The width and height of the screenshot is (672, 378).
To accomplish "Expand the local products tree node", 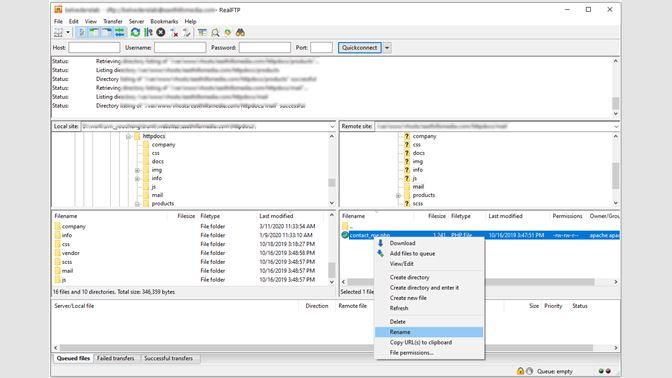I will point(138,204).
